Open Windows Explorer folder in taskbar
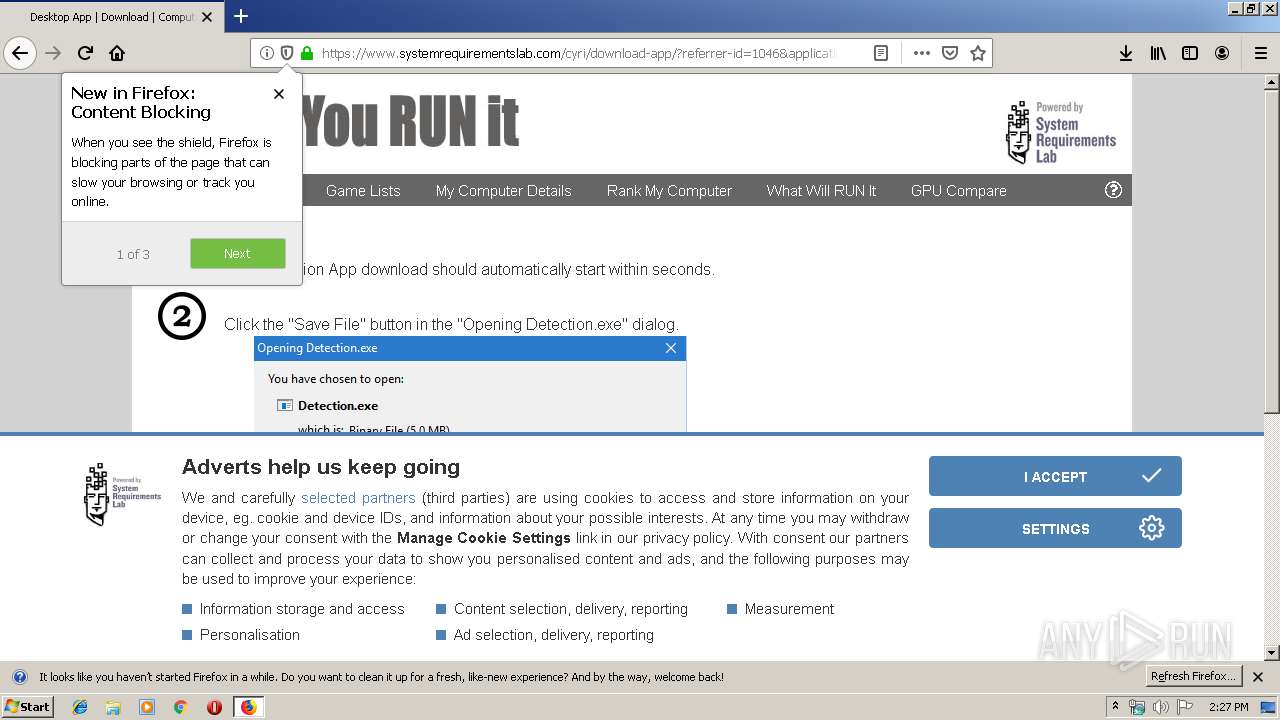 point(113,707)
